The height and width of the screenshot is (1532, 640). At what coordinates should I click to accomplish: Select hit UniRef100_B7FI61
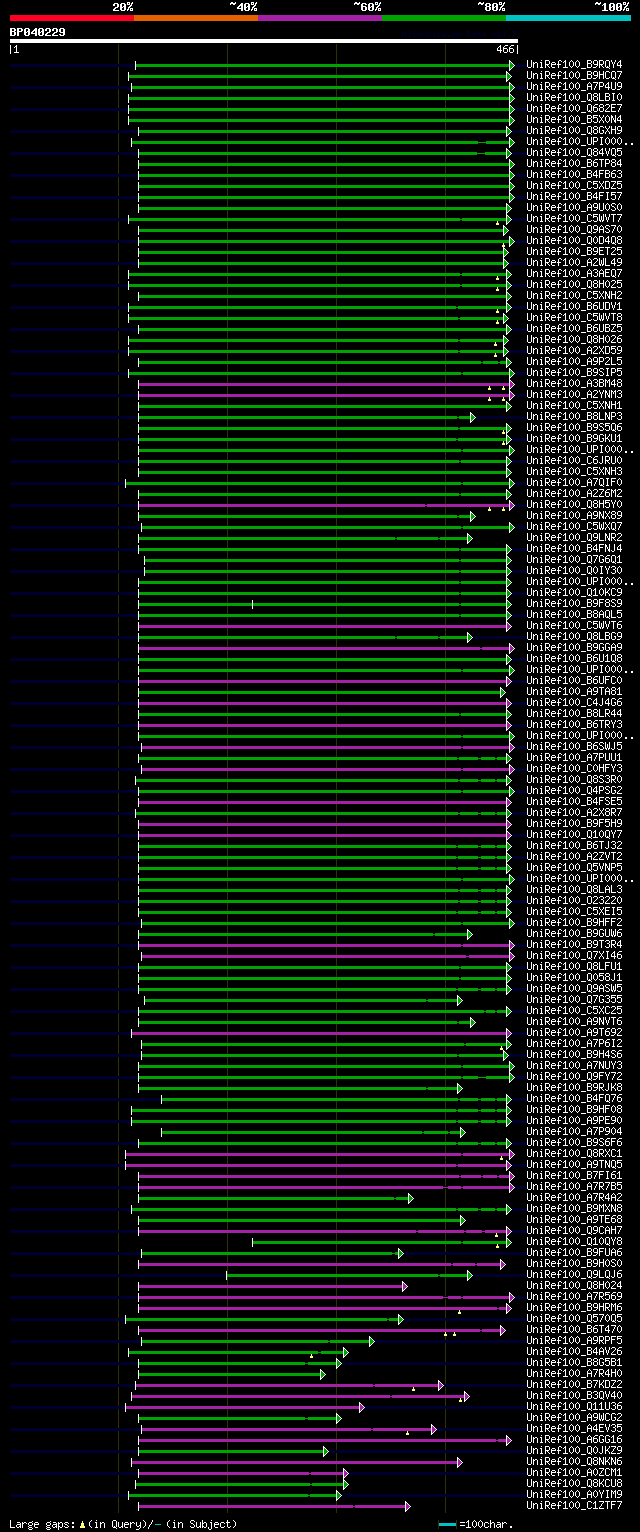point(574,1176)
